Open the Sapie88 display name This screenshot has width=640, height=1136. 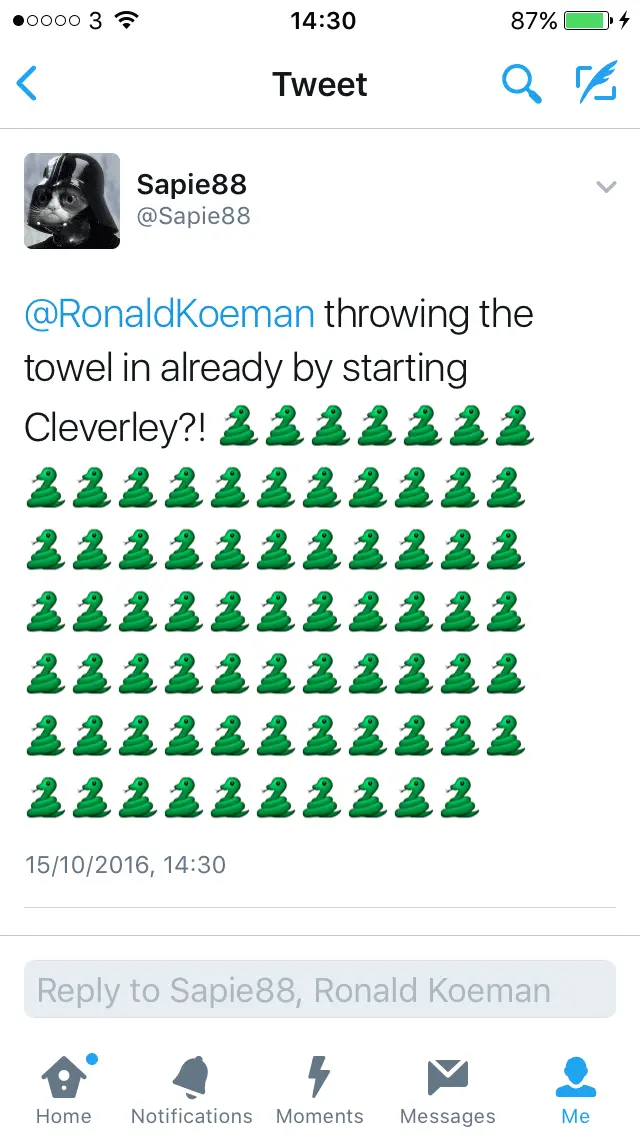(191, 184)
